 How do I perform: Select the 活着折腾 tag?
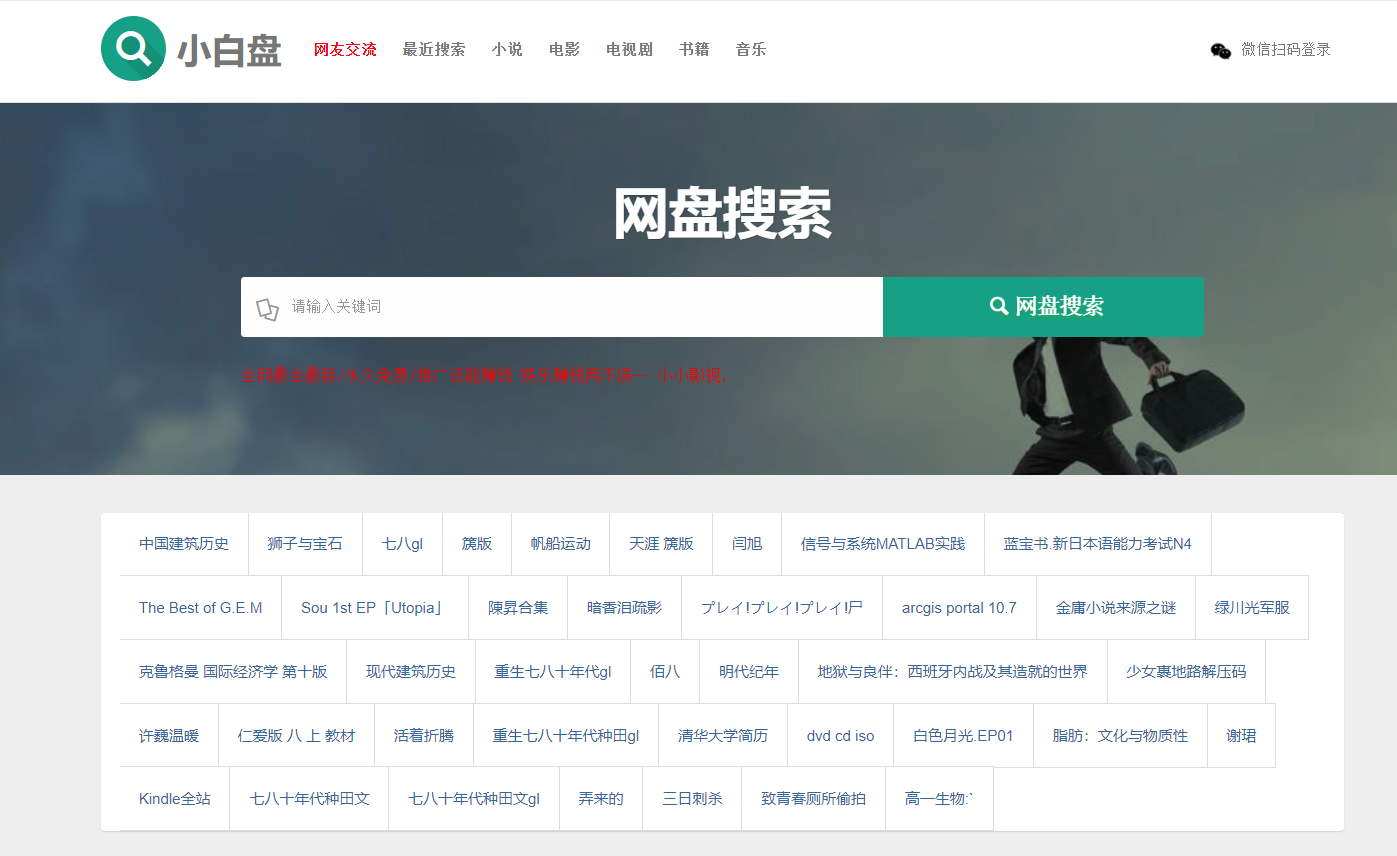[424, 736]
